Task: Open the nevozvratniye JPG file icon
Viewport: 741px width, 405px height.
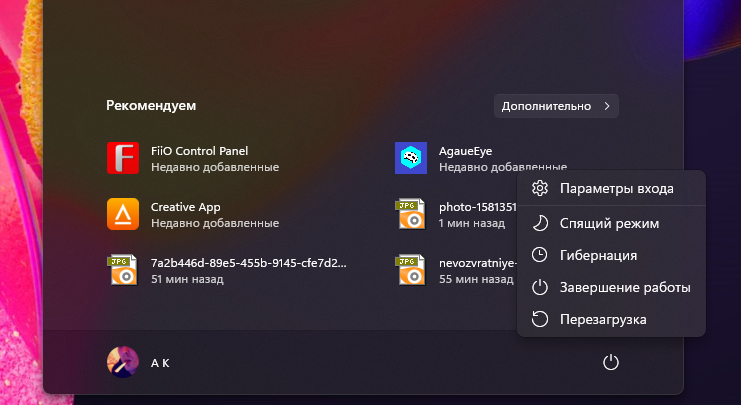Action: [x=410, y=270]
